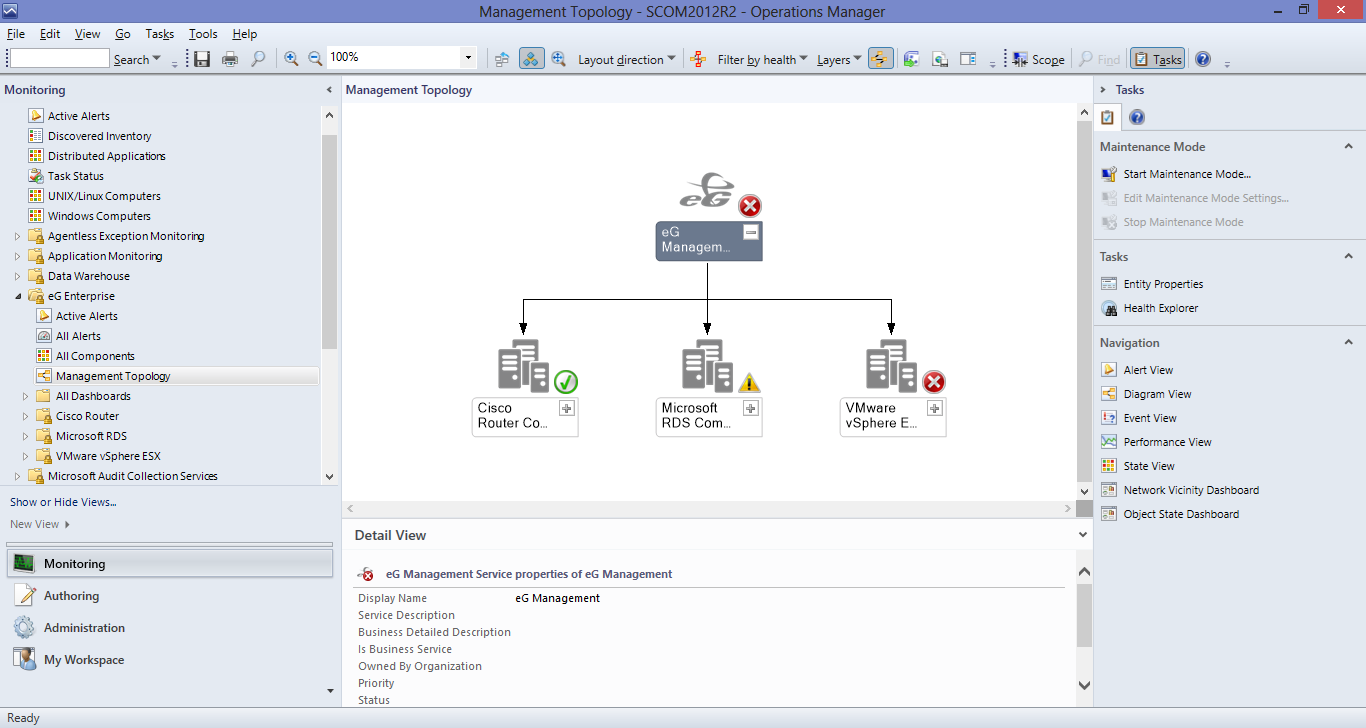Toggle the highlighted connector toolbar button
The height and width of the screenshot is (728, 1366).
(881, 59)
